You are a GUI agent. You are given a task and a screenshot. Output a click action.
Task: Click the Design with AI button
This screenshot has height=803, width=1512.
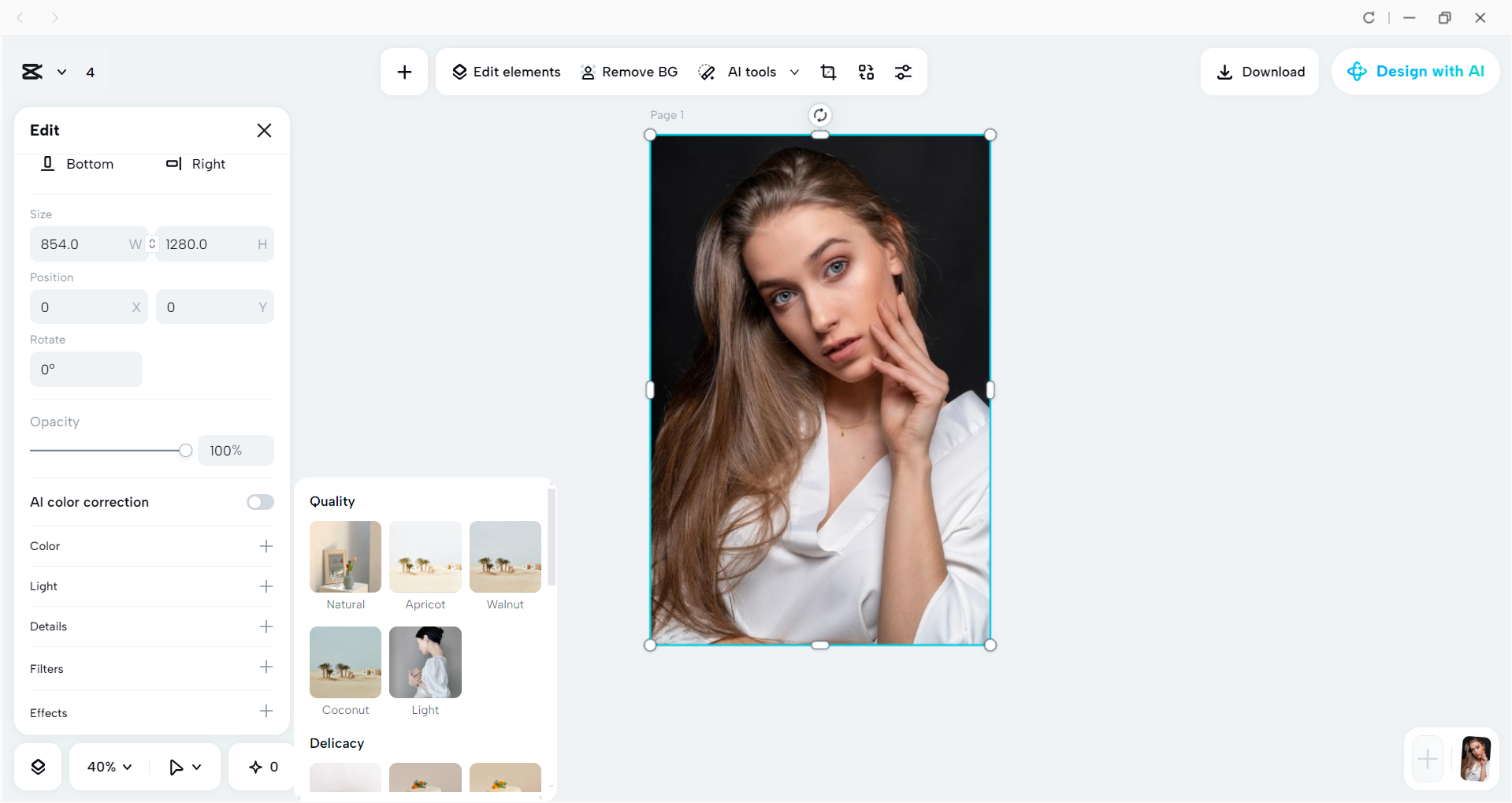[1415, 72]
